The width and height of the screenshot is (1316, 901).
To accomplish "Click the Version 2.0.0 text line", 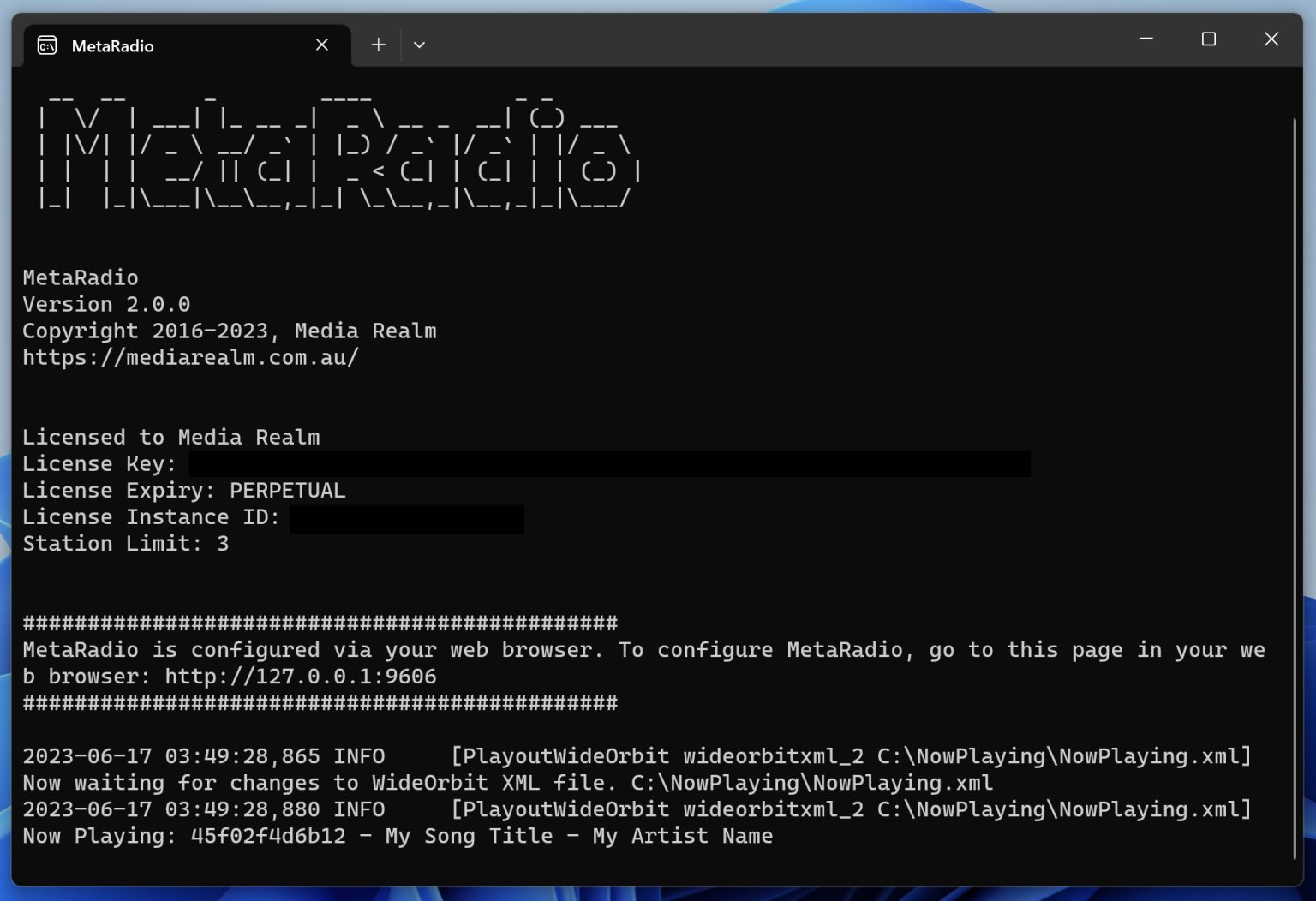I will point(106,304).
